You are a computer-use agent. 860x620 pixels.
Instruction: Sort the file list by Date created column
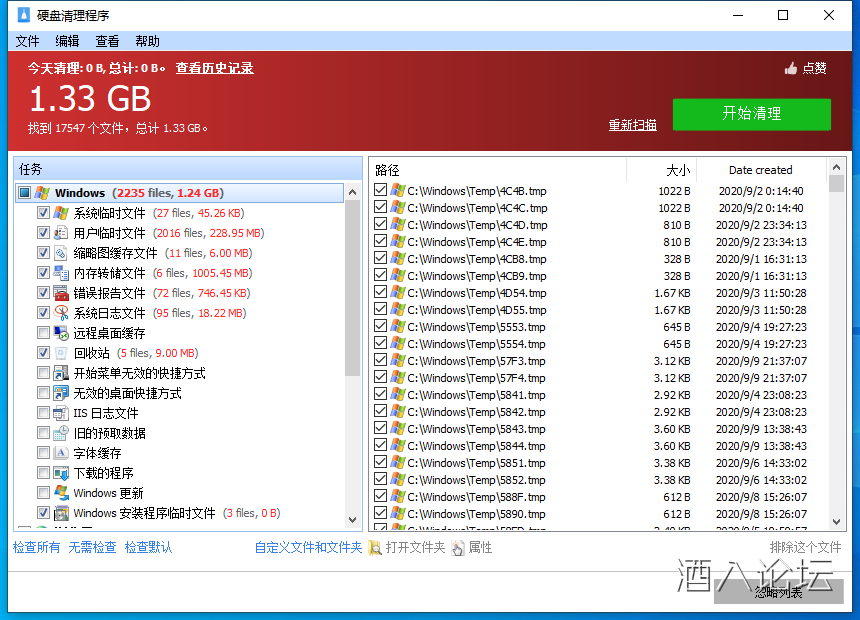click(760, 170)
